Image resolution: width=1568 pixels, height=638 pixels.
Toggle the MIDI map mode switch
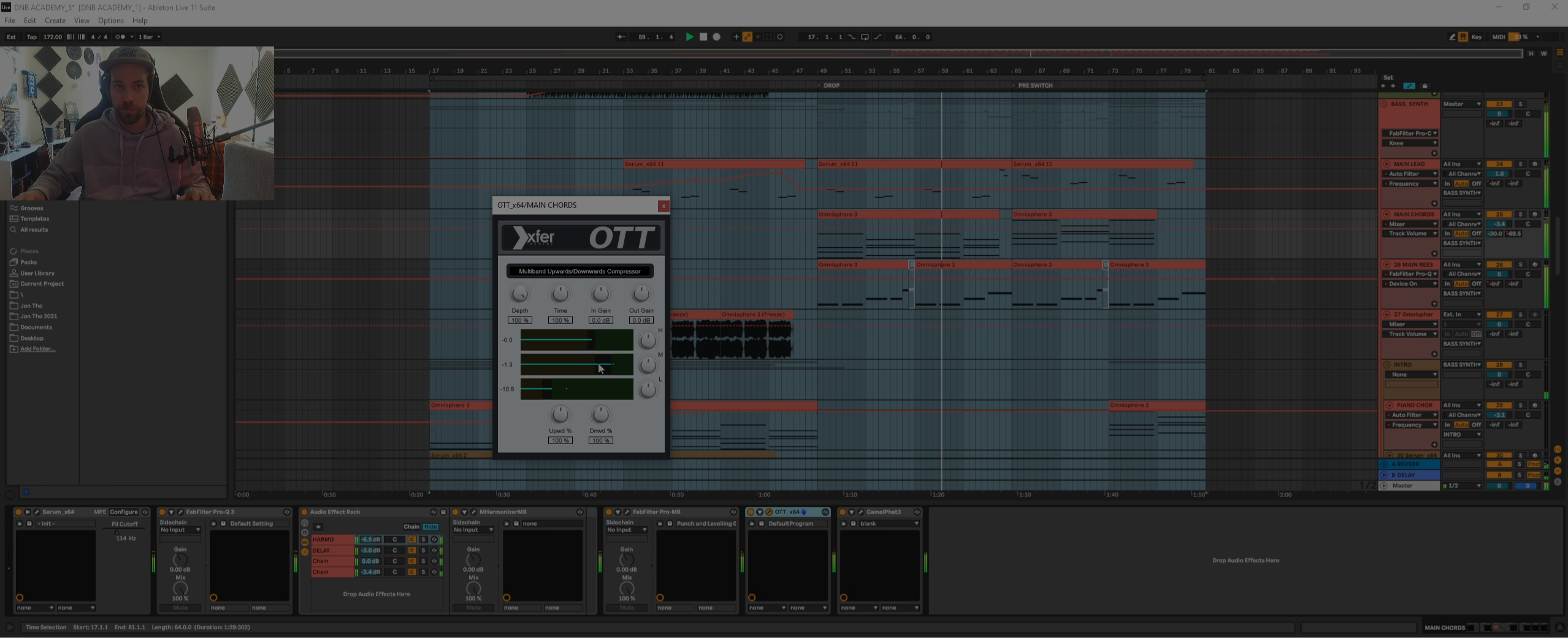tap(1499, 37)
